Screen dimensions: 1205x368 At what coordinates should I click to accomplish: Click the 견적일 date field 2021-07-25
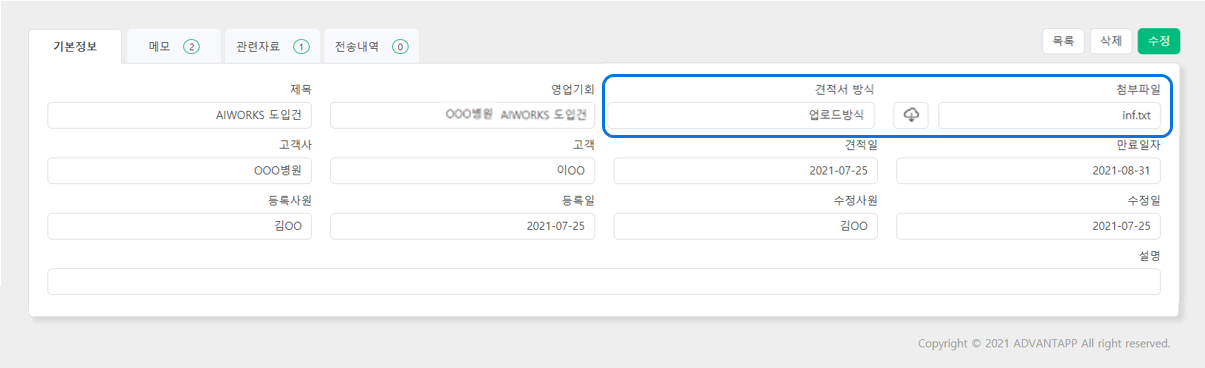[x=746, y=171]
